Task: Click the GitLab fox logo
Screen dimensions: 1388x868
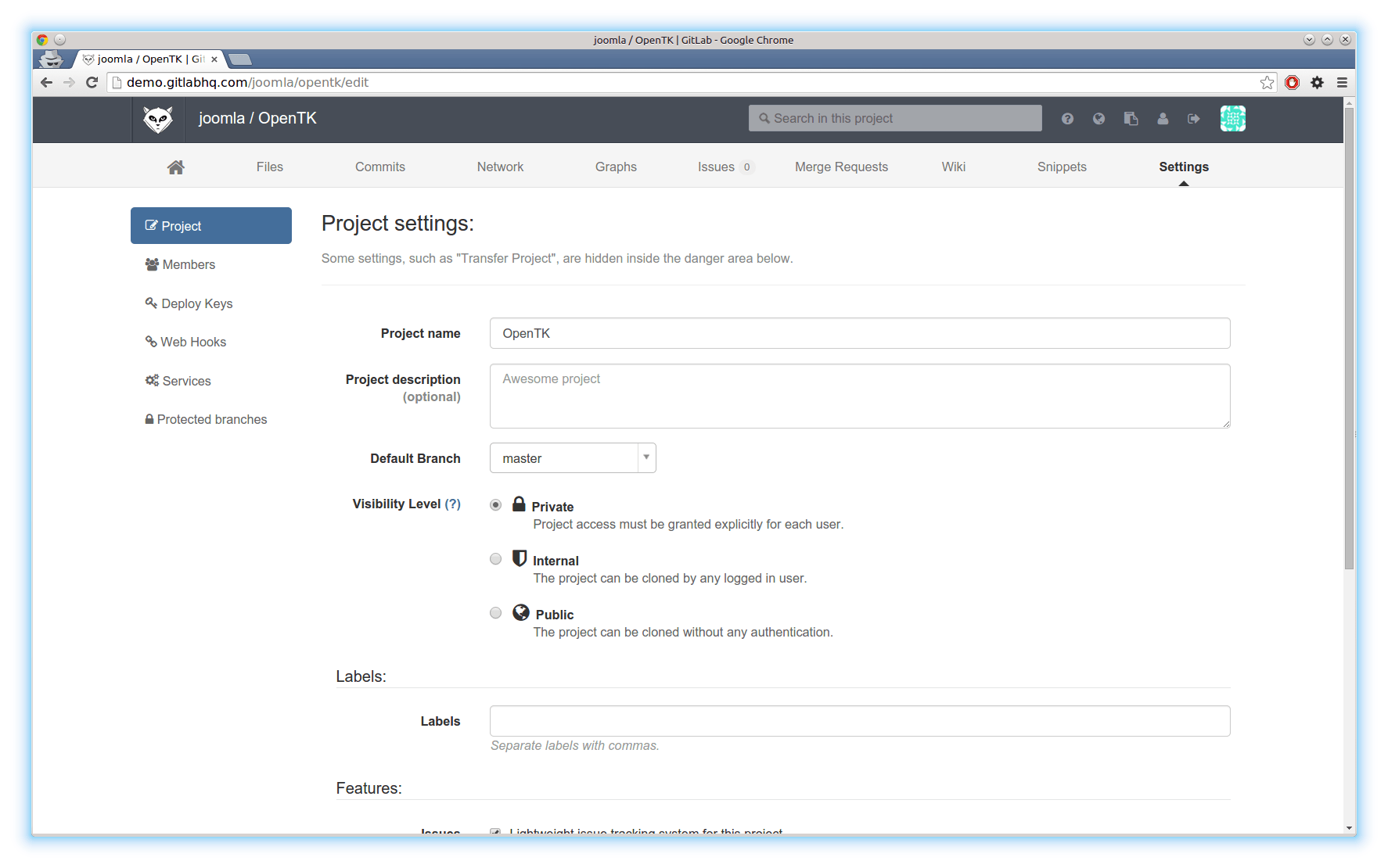Action: 158,119
